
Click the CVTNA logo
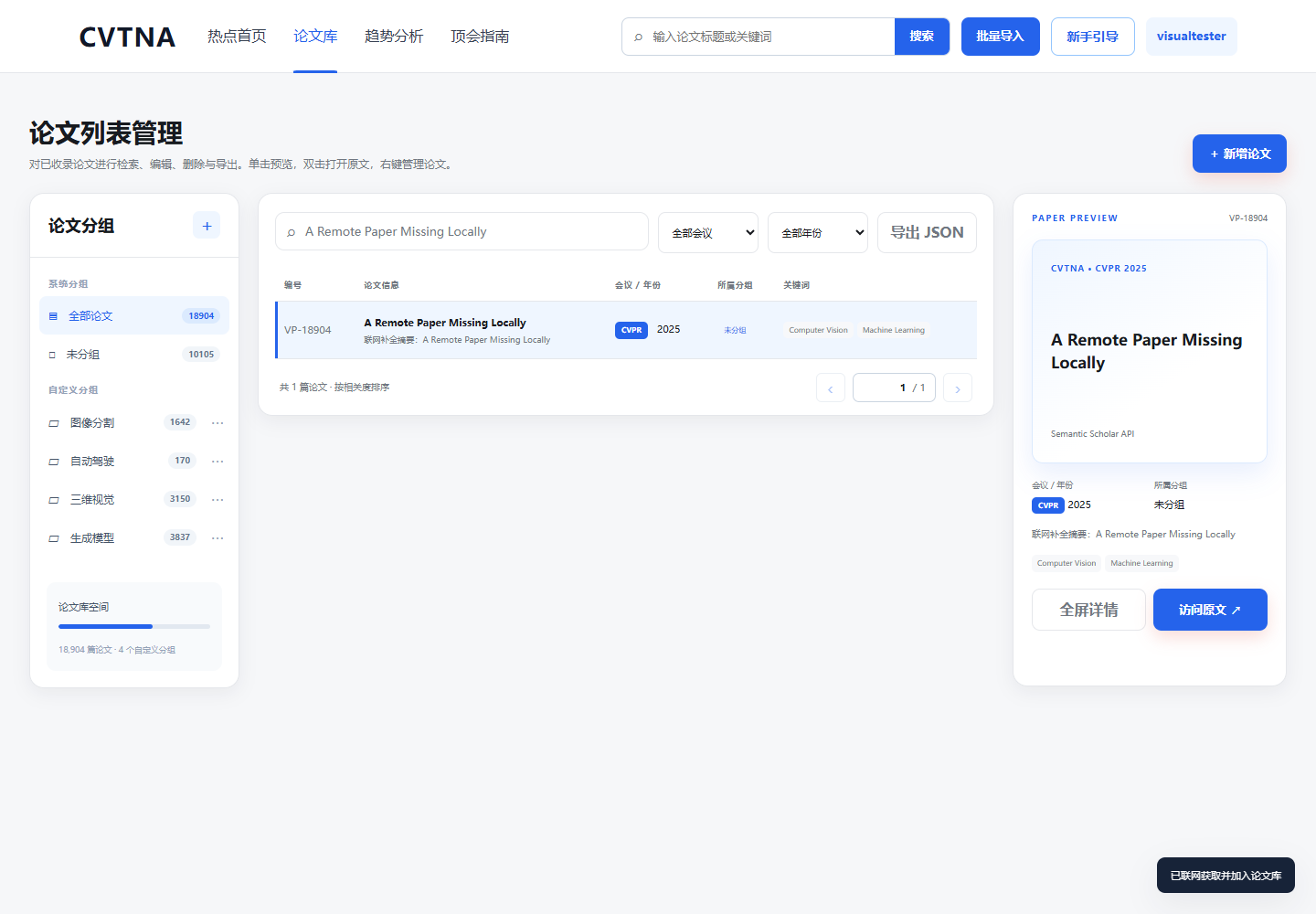coord(127,37)
